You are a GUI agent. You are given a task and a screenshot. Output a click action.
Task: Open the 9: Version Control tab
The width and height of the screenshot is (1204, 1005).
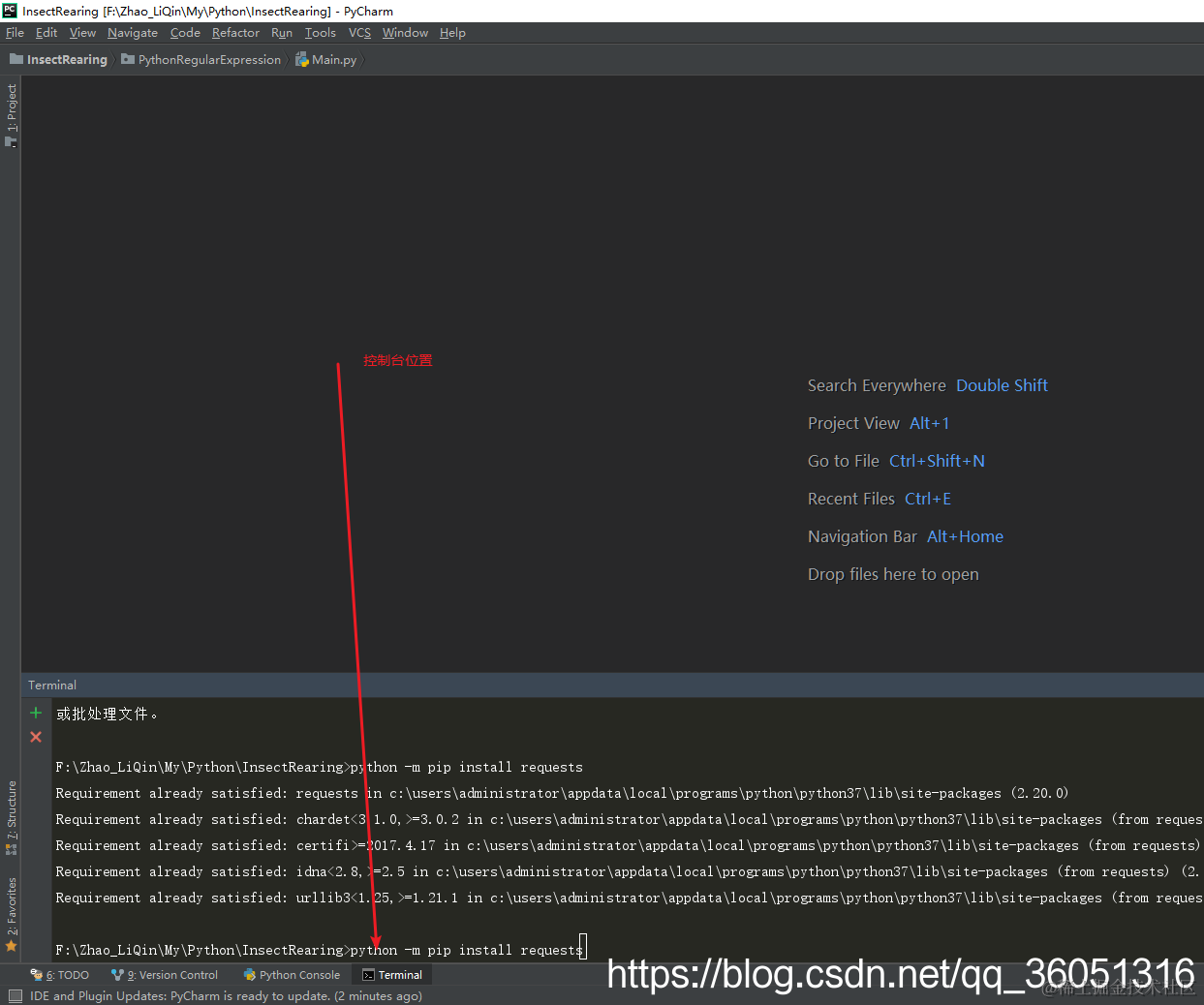tap(165, 975)
